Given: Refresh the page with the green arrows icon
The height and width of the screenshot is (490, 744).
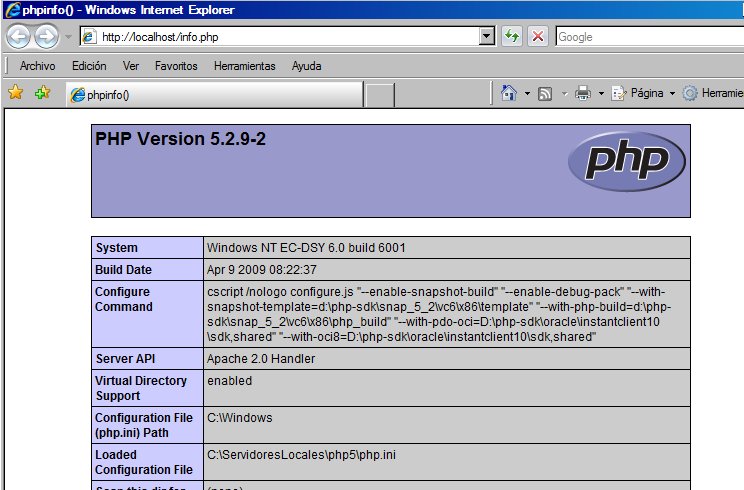Looking at the screenshot, I should (x=512, y=37).
